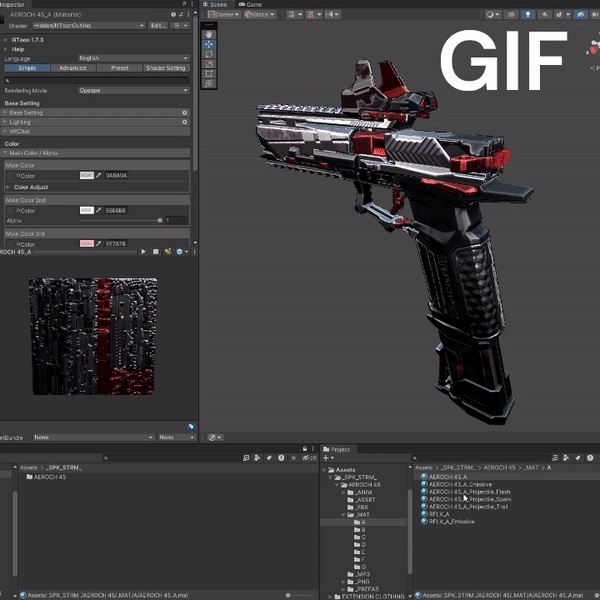Select the Simple editor mode tab
Screen dimensions: 600x600
tap(27, 68)
